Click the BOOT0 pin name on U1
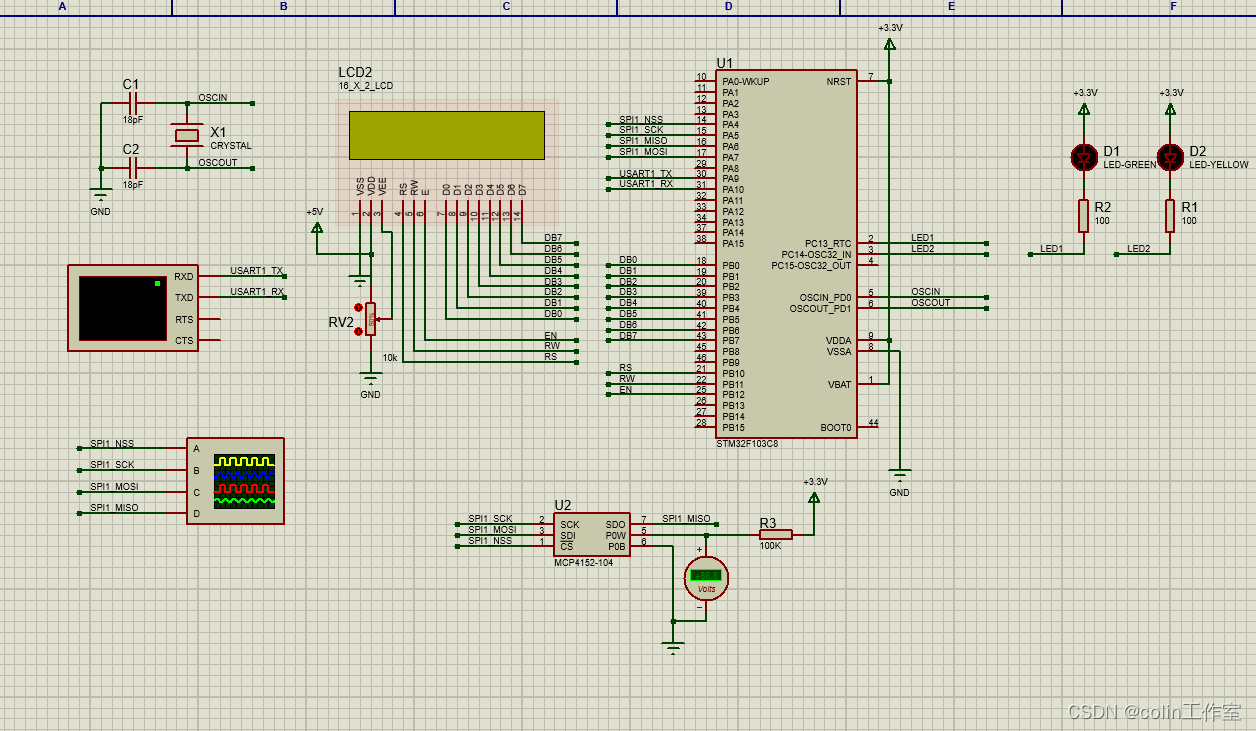Viewport: 1256px width, 731px height. [x=836, y=427]
